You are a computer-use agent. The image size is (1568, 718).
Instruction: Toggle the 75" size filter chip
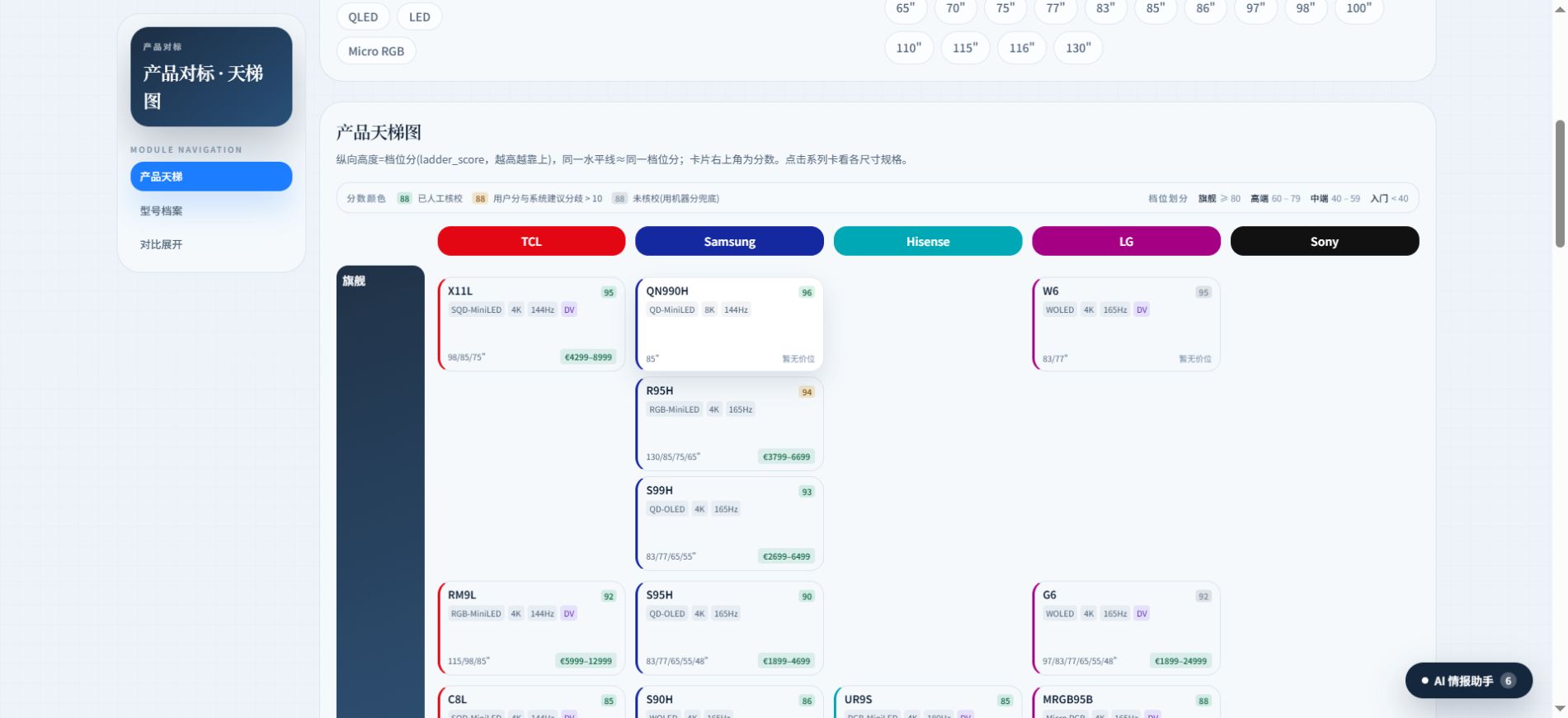pyautogui.click(x=1005, y=9)
